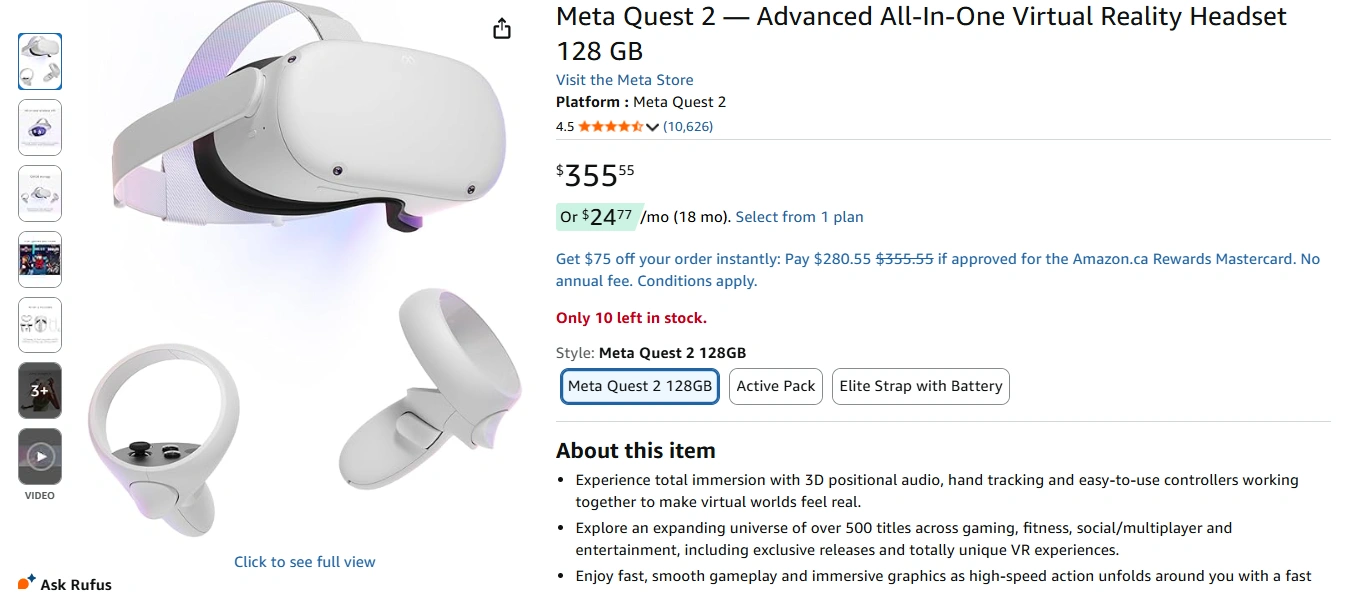Select the second product thumbnail
Image resolution: width=1349 pixels, height=592 pixels.
tap(40, 127)
